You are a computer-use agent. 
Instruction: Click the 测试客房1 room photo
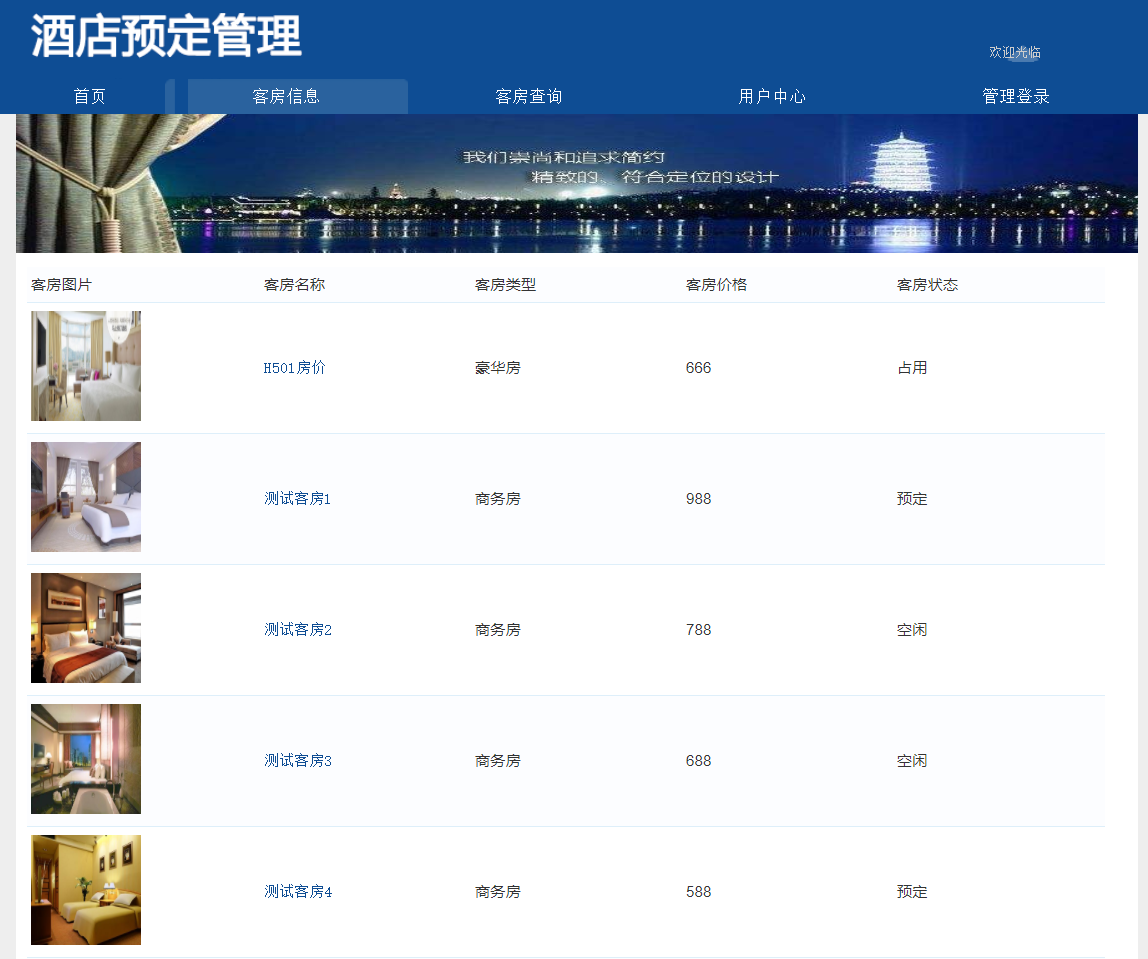click(86, 497)
